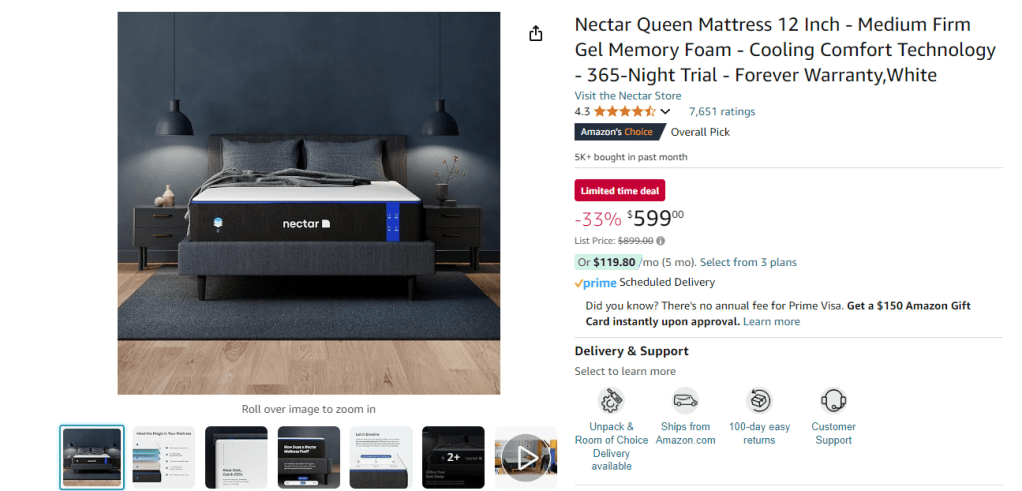Open the Select from 3 plans options

click(x=748, y=262)
